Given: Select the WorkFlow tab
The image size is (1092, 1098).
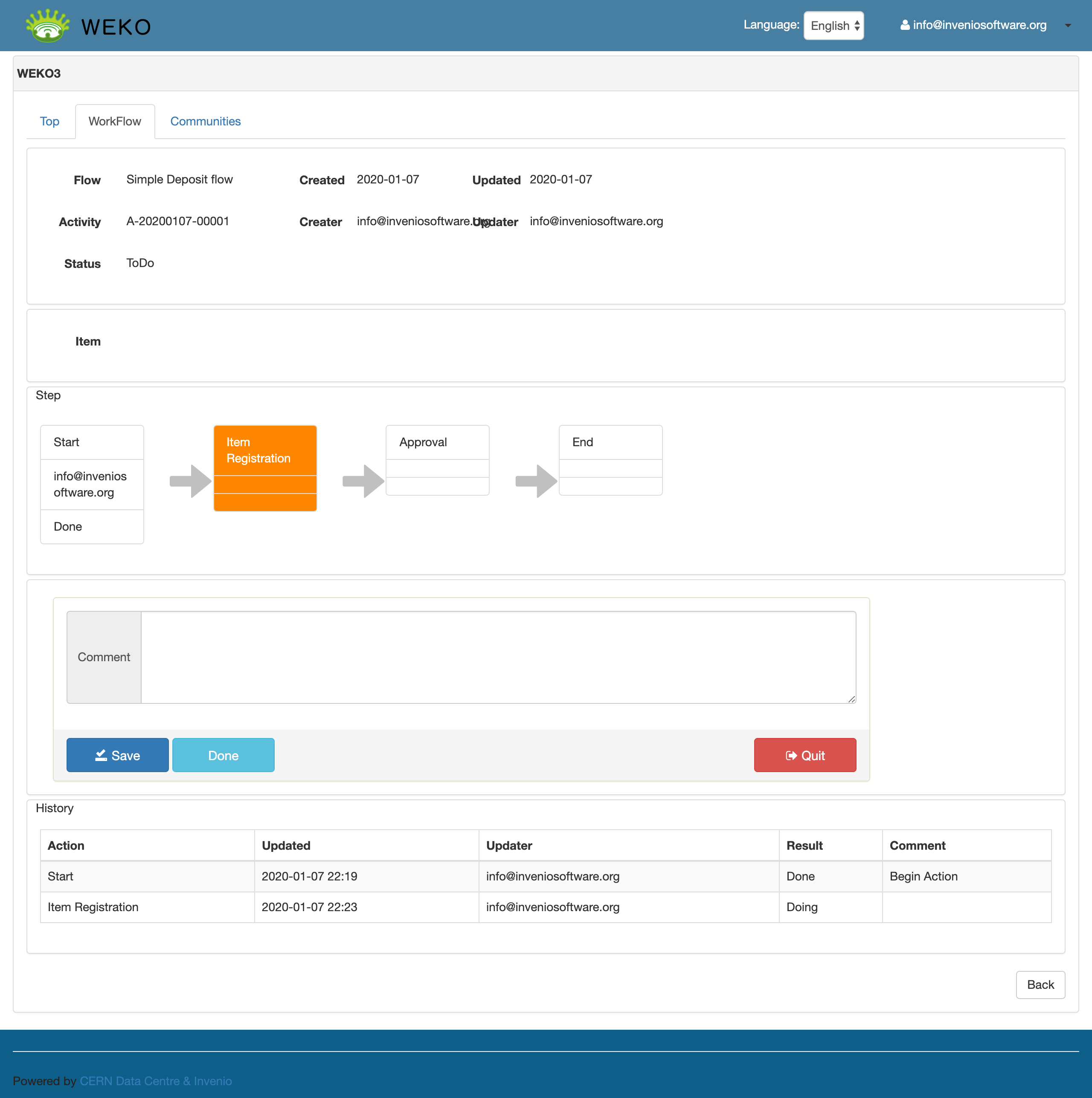Looking at the screenshot, I should (x=115, y=121).
